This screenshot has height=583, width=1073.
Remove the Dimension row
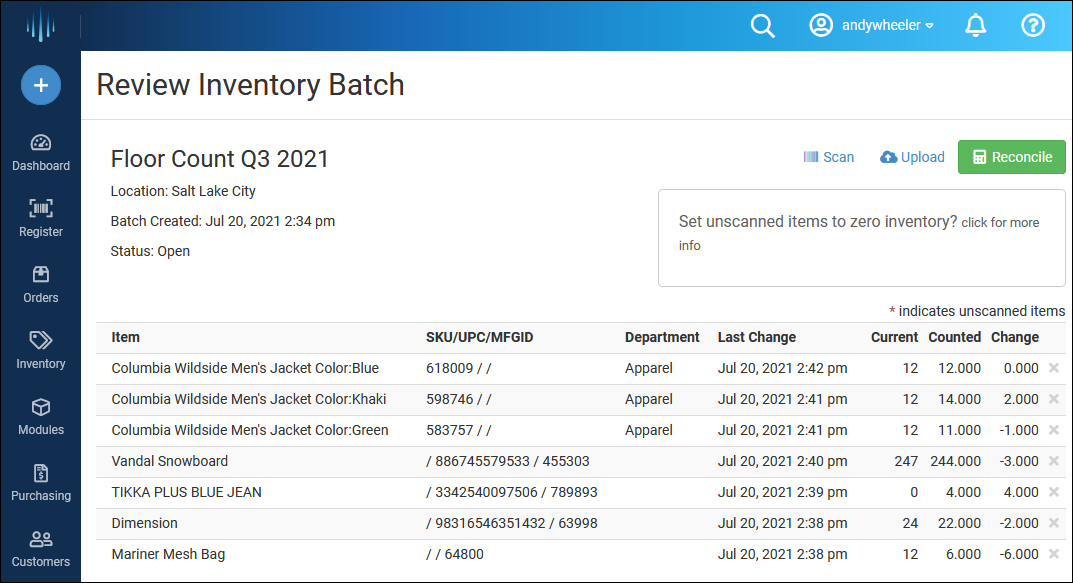(x=1054, y=523)
